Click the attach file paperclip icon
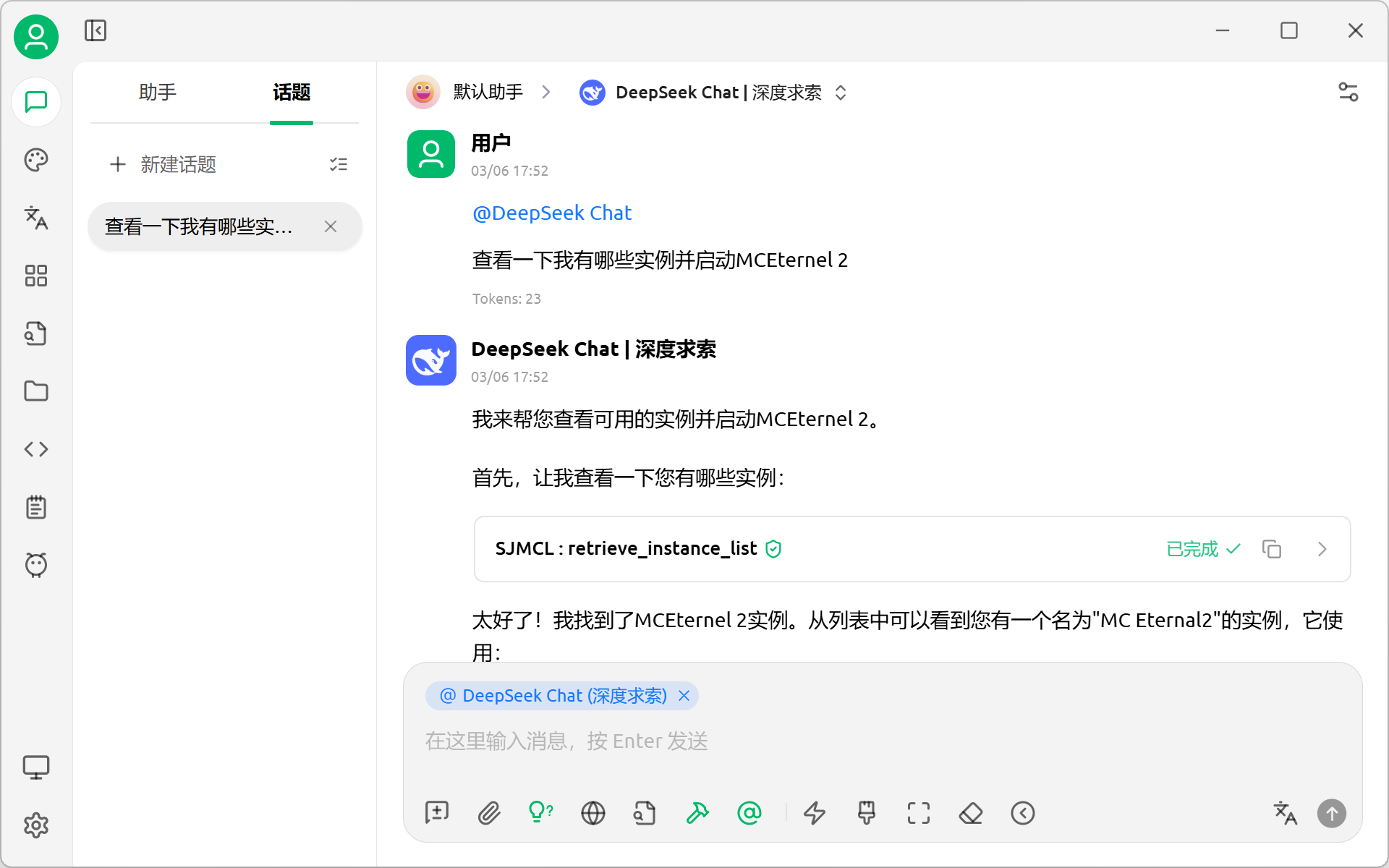Image resolution: width=1389 pixels, height=868 pixels. [x=489, y=813]
